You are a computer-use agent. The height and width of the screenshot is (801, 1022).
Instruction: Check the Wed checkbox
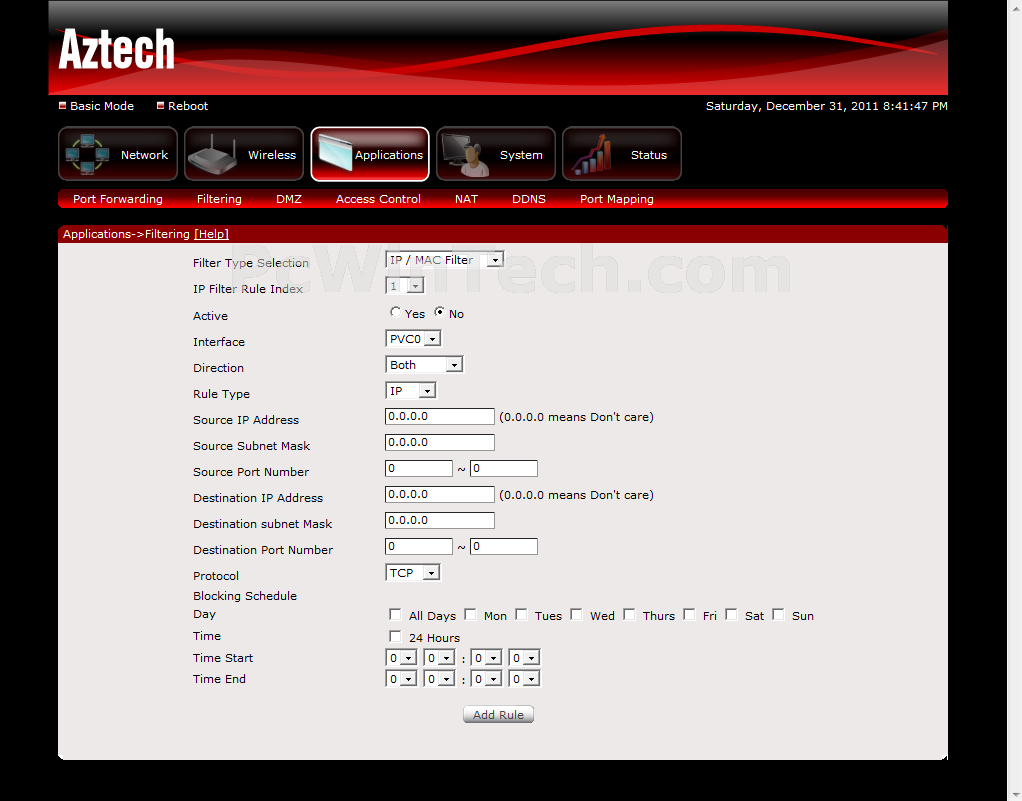[x=576, y=615]
